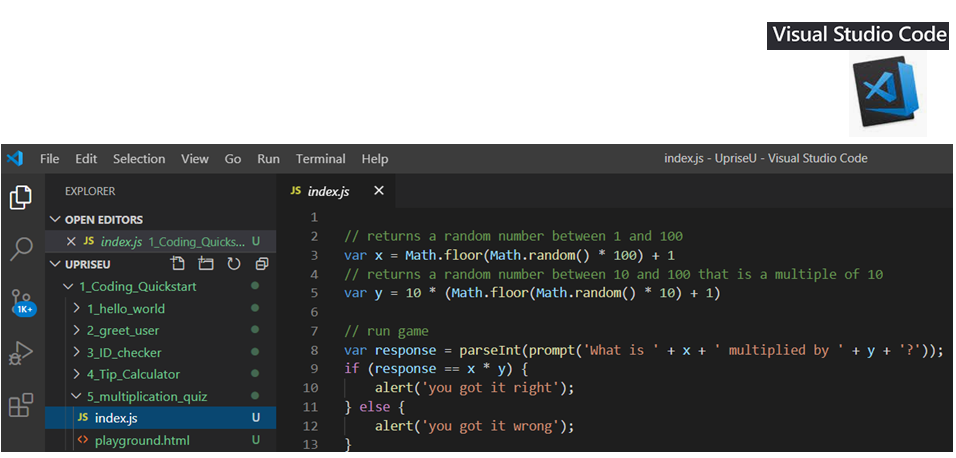Open the Terminal menu
The height and width of the screenshot is (458, 956).
click(x=320, y=159)
